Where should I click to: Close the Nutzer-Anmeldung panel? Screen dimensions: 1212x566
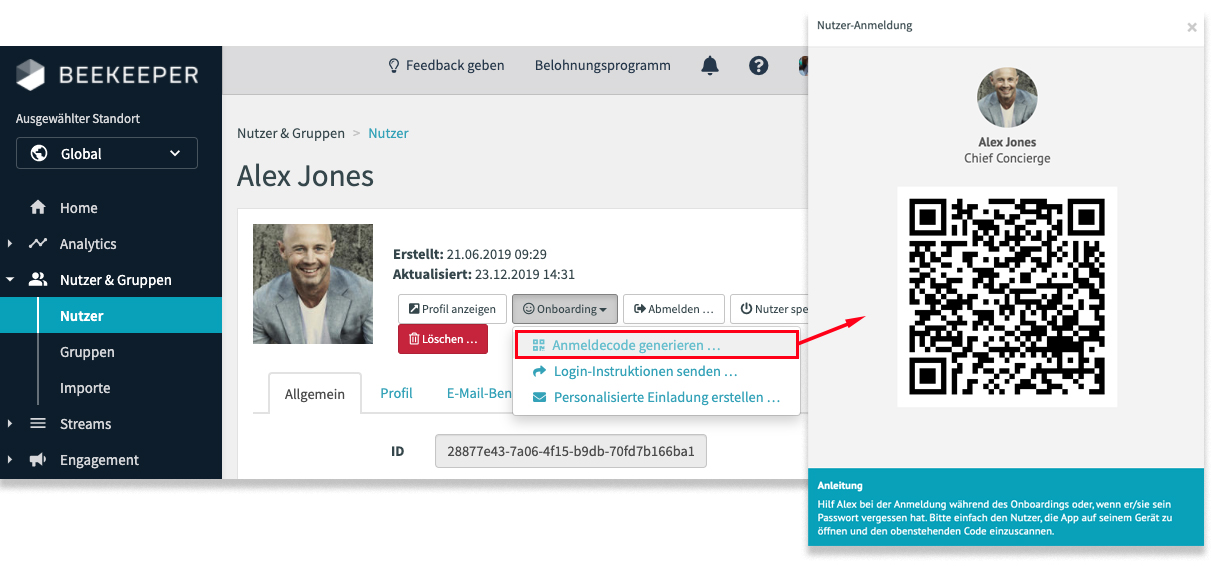coord(1191,28)
